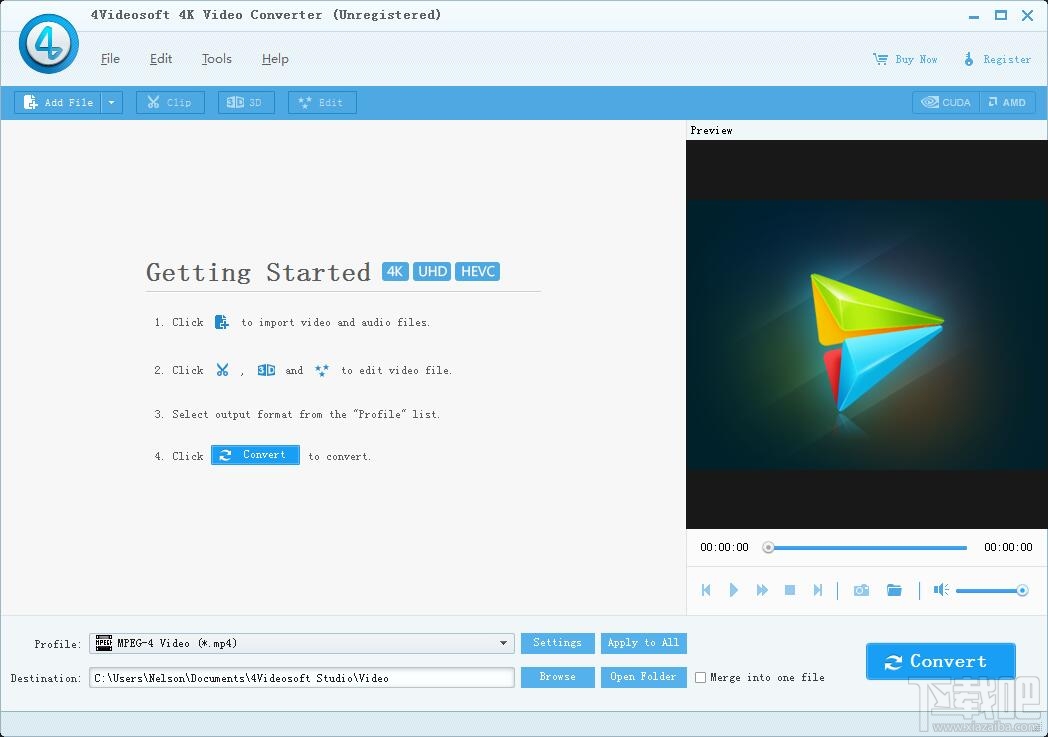
Task: Play the preview video
Action: pos(733,590)
